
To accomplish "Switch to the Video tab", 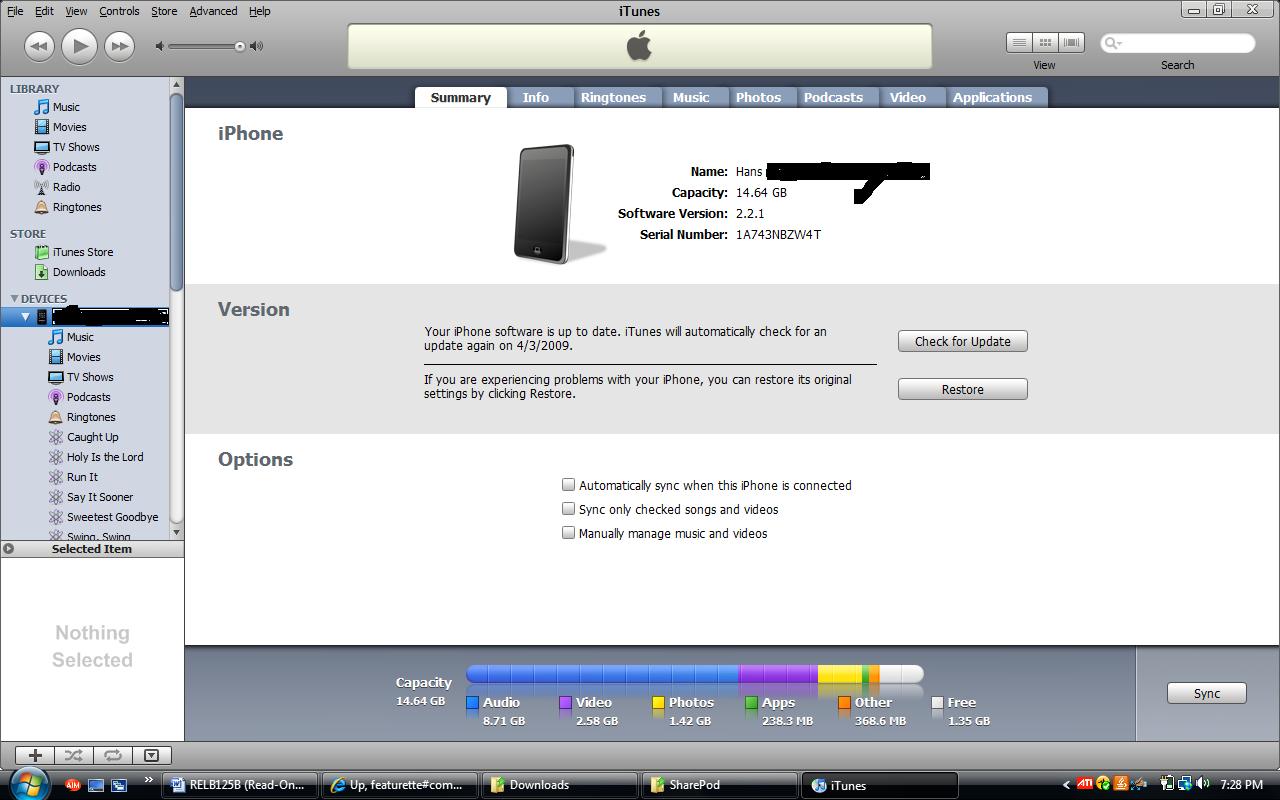I will coord(908,97).
